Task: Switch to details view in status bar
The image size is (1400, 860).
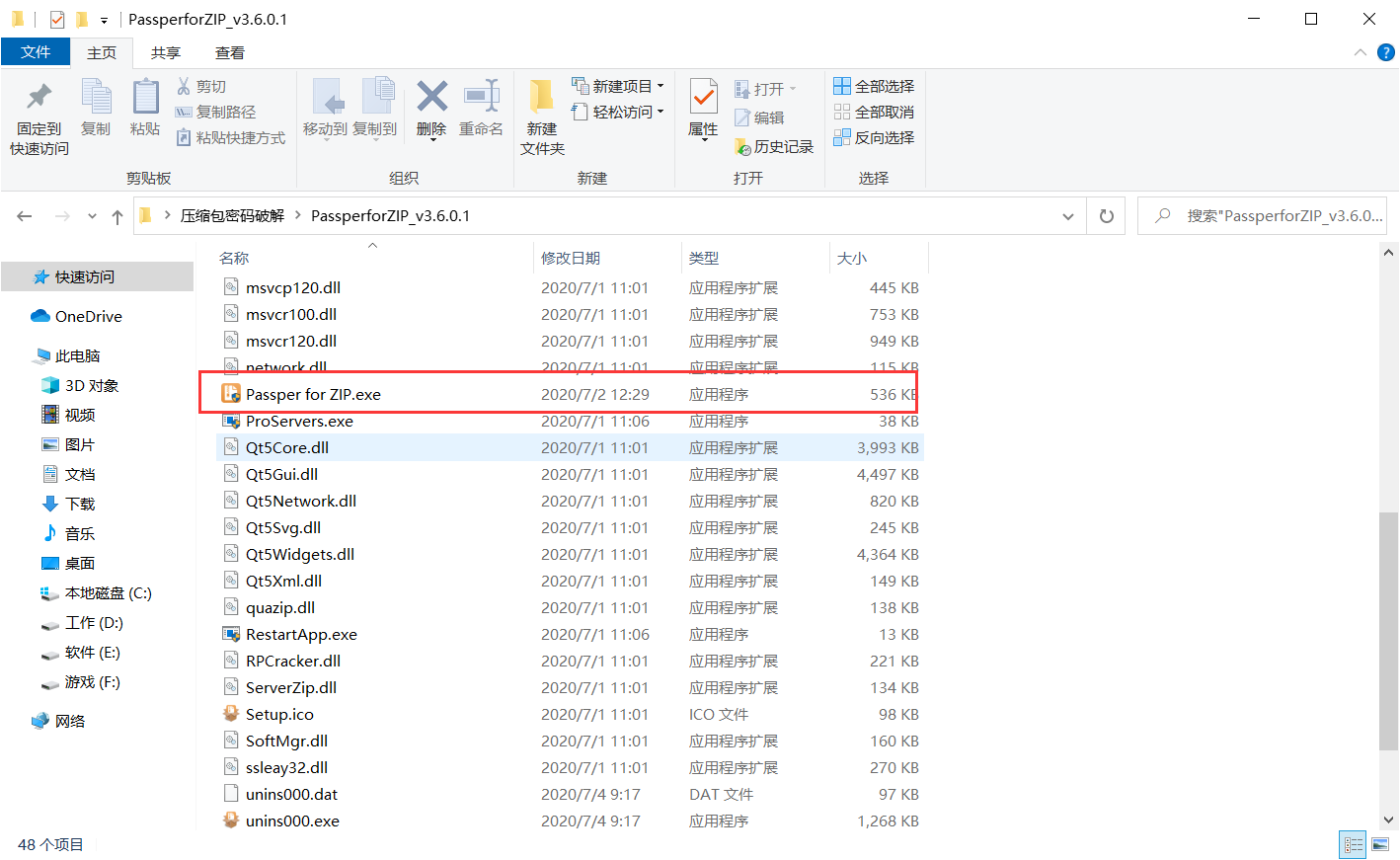Action: [x=1353, y=844]
